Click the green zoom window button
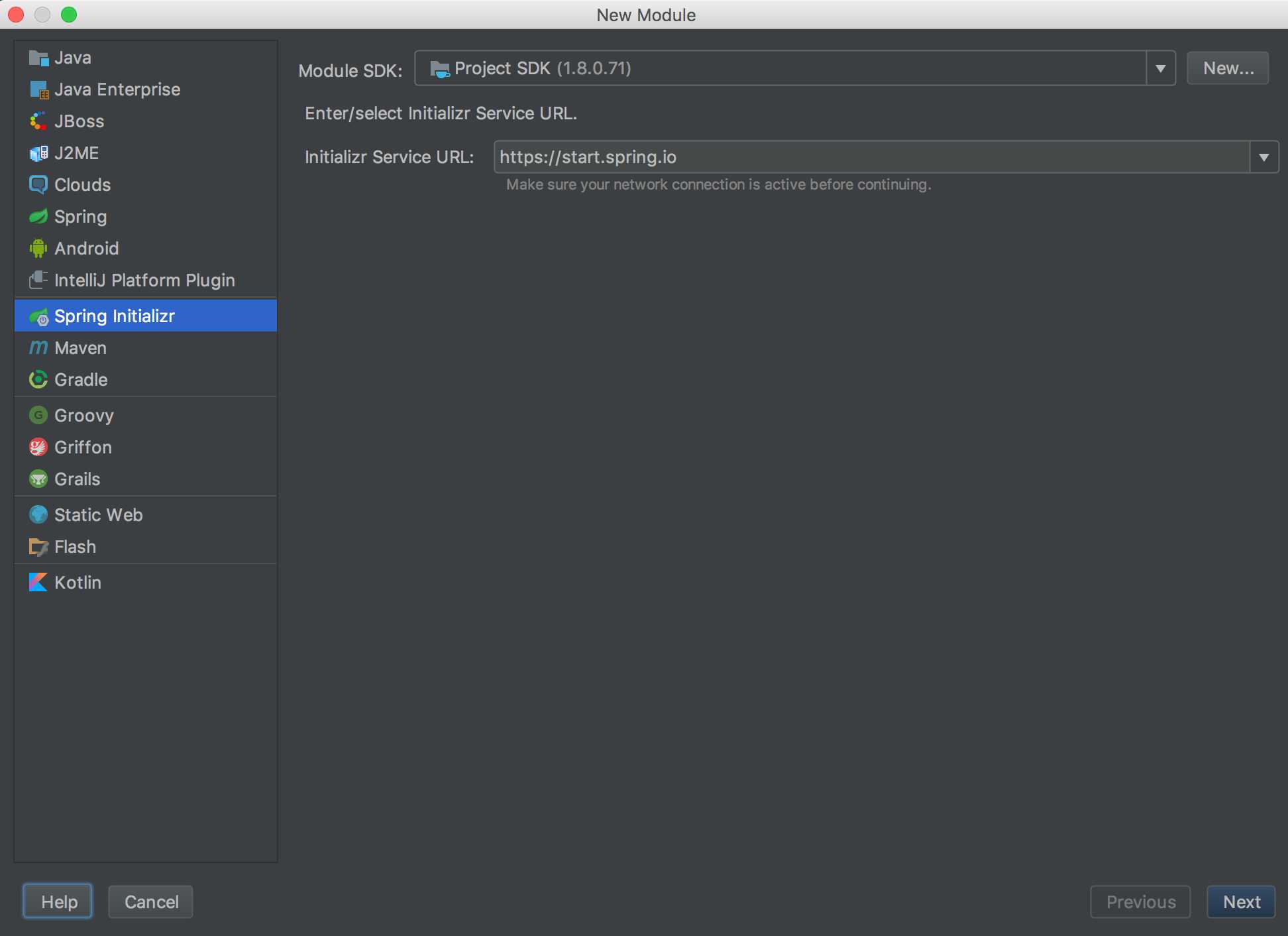This screenshot has height=936, width=1288. pos(69,15)
